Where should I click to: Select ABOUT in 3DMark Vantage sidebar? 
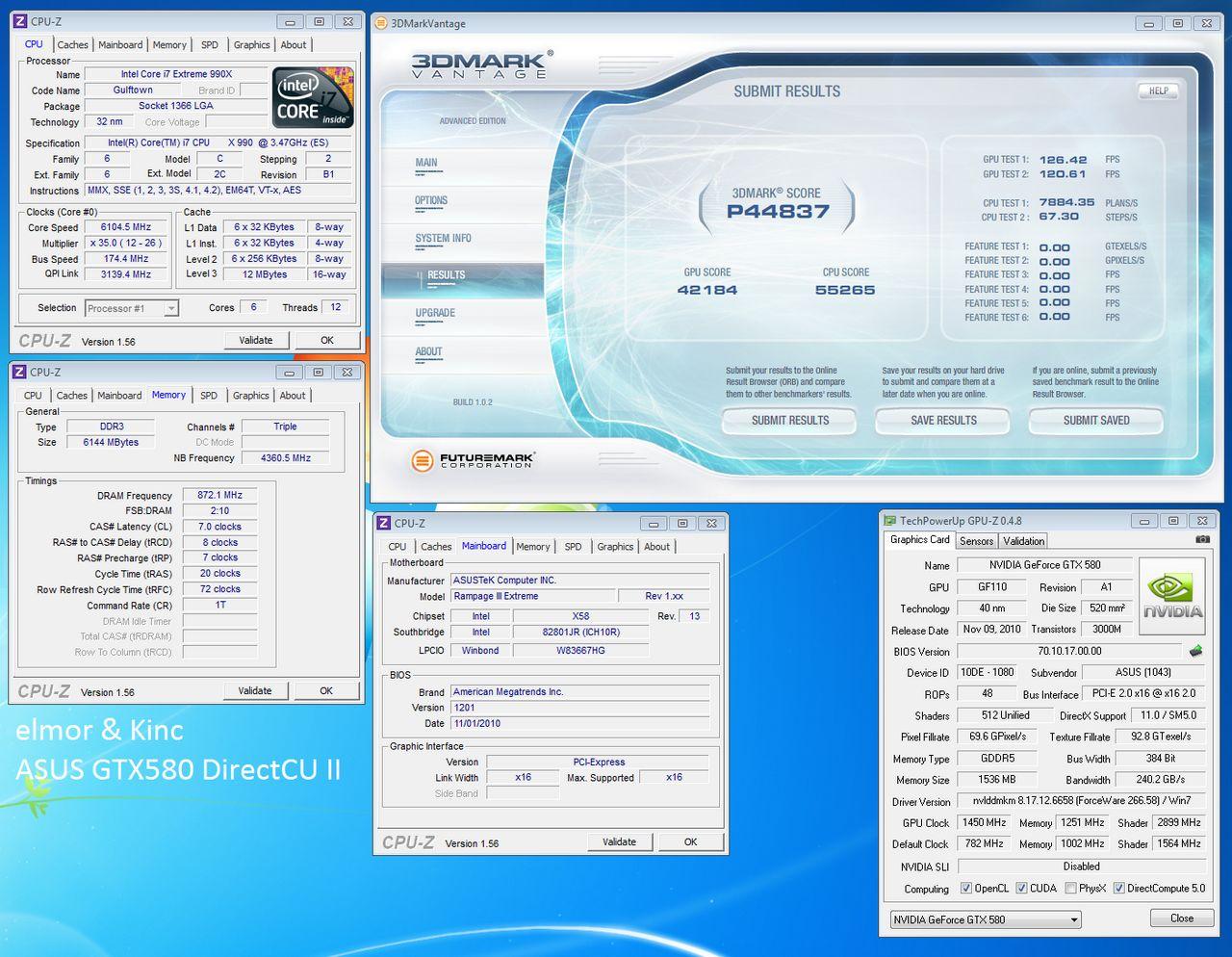tap(428, 351)
